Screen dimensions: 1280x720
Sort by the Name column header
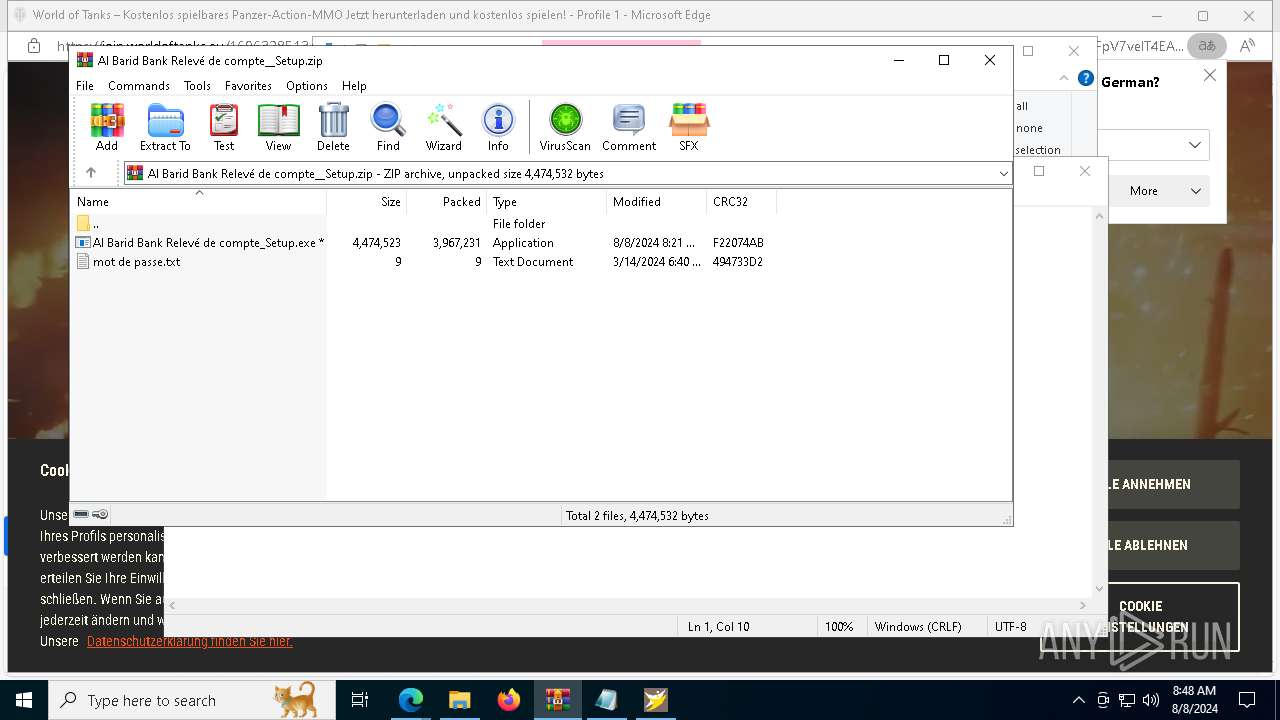click(x=199, y=202)
